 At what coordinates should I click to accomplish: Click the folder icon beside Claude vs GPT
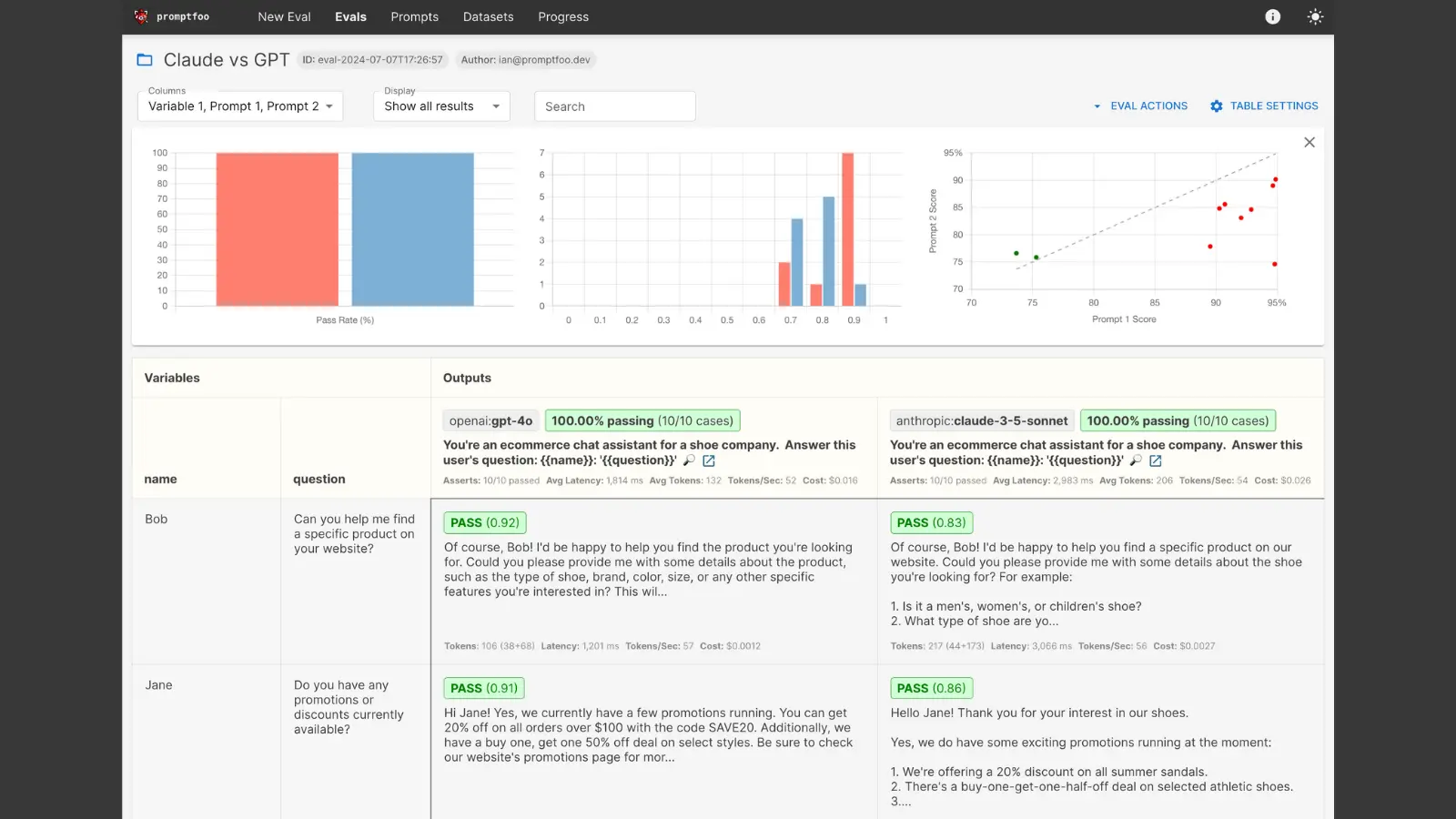coord(145,60)
